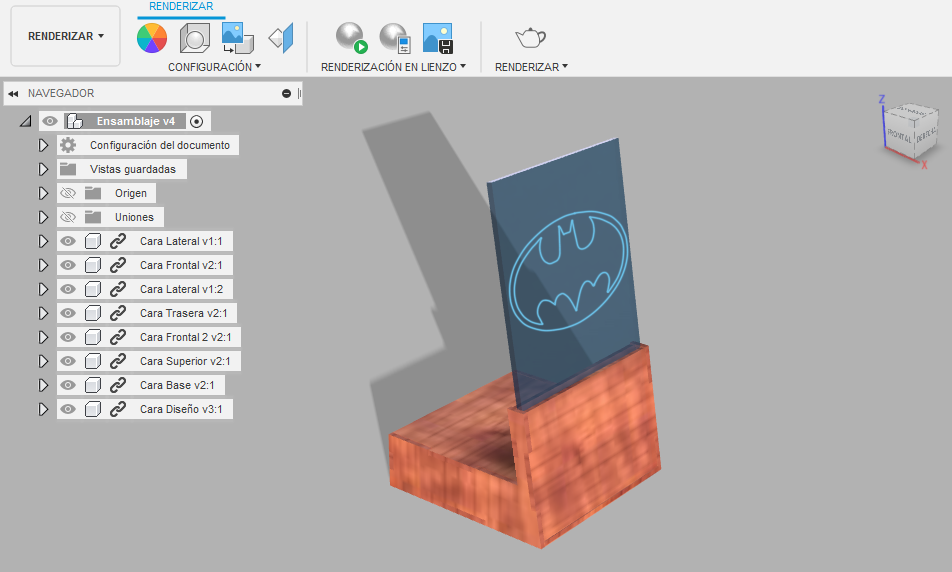Click component box icon of Cara Diseño v3:1
The image size is (952, 572).
click(93, 409)
